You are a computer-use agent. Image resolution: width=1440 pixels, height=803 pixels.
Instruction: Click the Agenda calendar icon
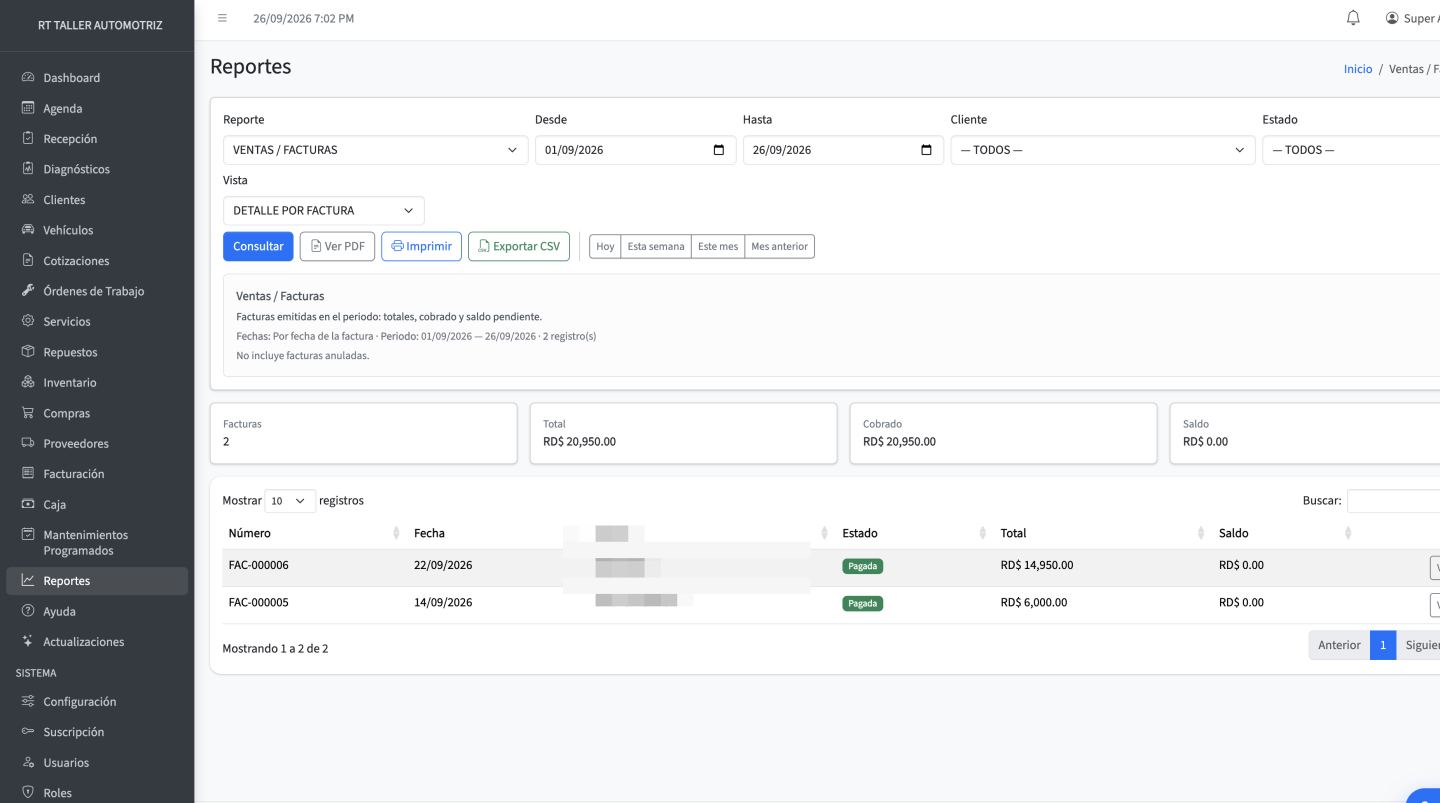click(28, 108)
